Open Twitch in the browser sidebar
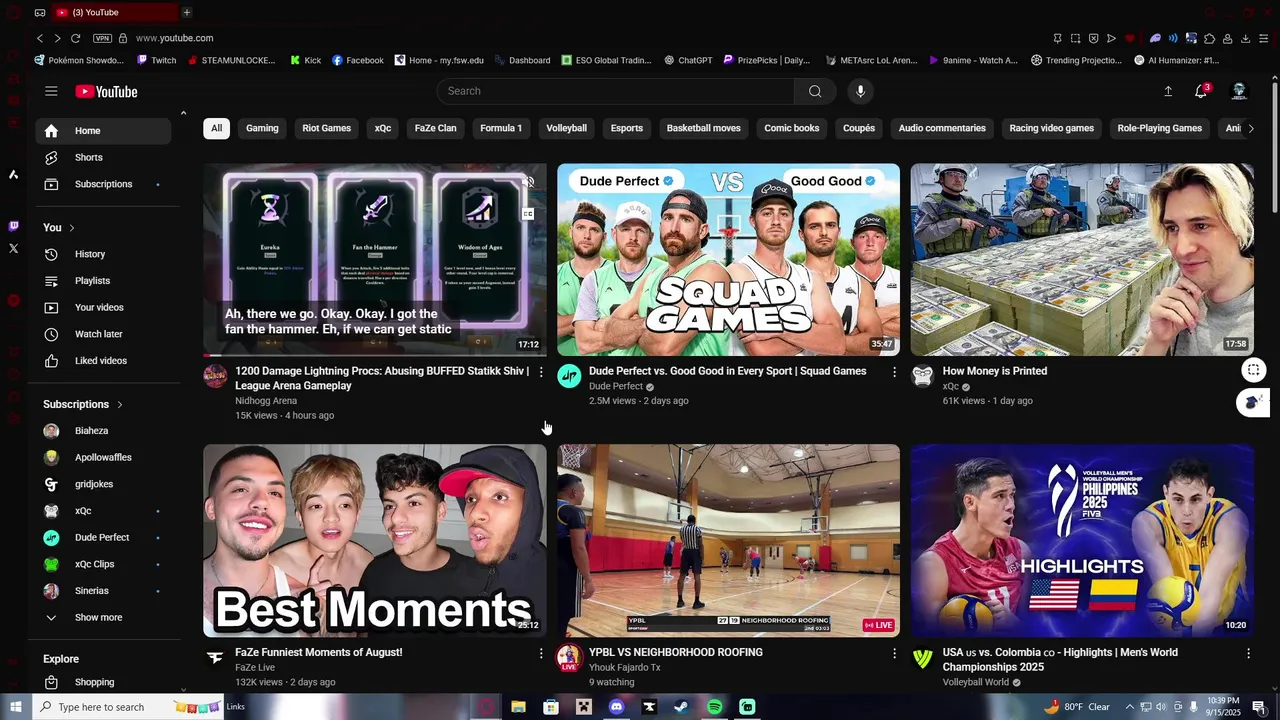Image resolution: width=1280 pixels, height=720 pixels. click(13, 226)
